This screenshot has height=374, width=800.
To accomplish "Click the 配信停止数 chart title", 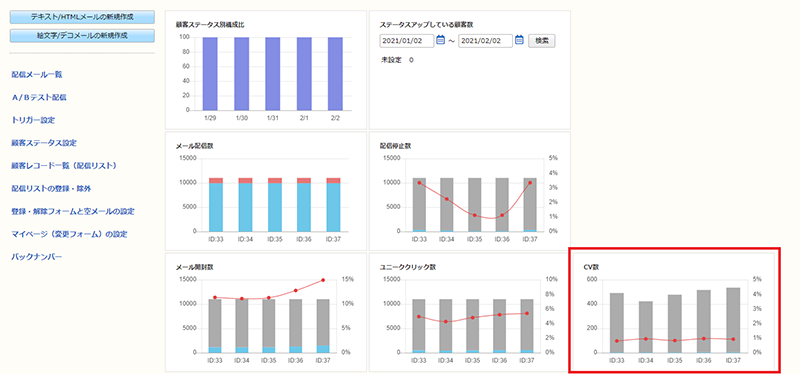I will 395,145.
